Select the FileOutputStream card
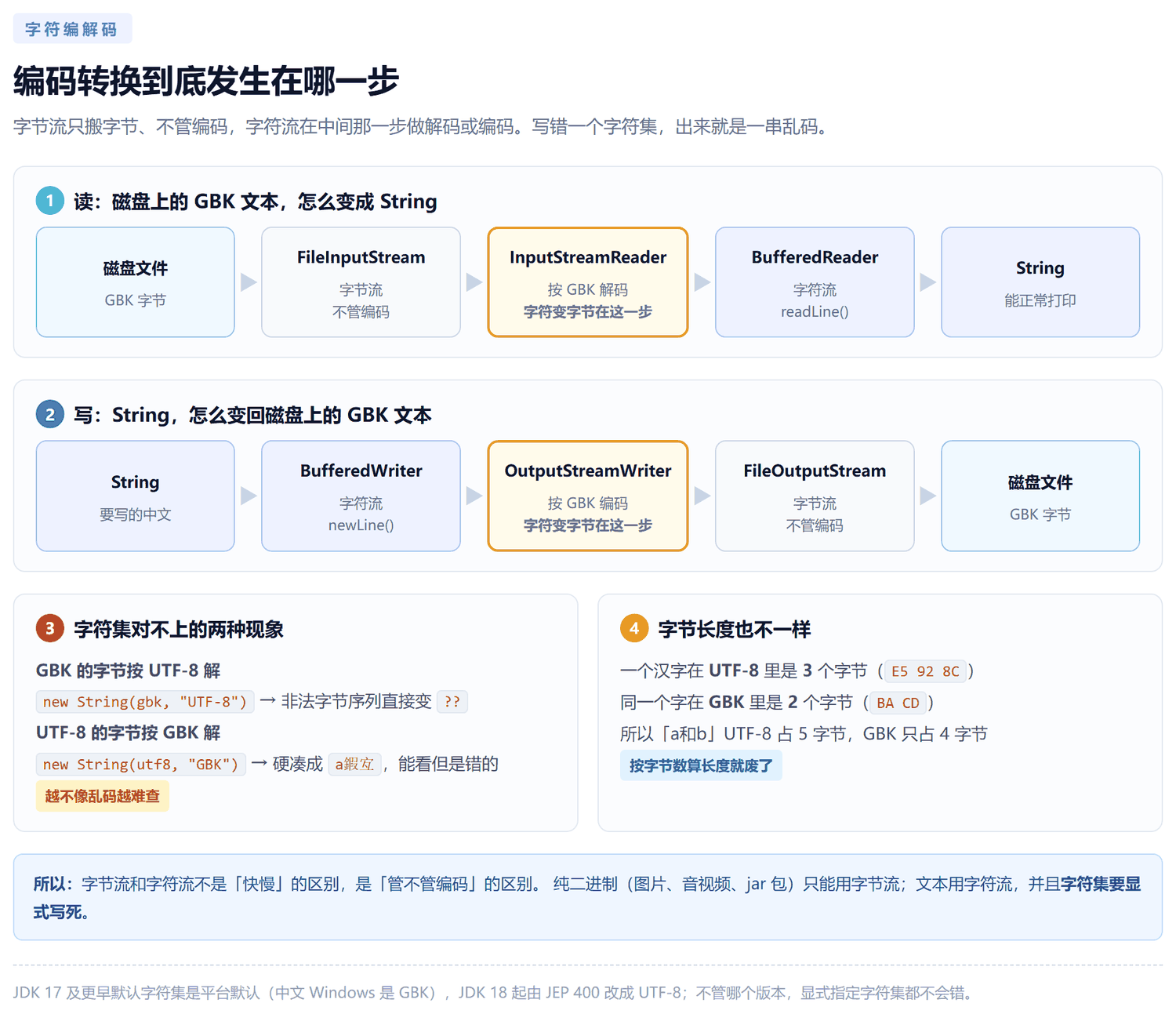The width and height of the screenshot is (1176, 1014). tap(815, 496)
